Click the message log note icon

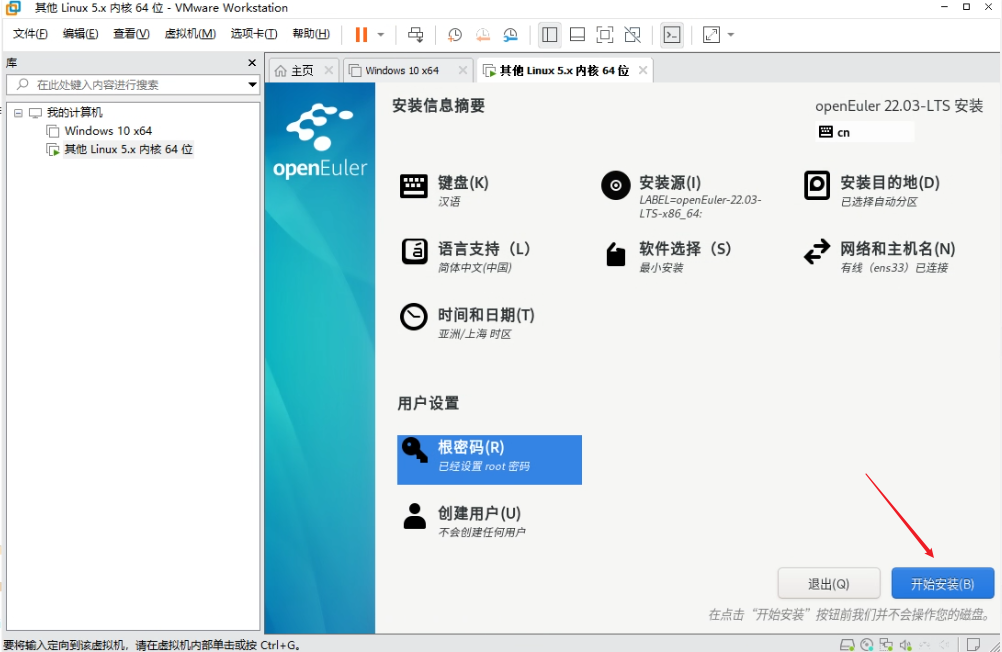[973, 644]
